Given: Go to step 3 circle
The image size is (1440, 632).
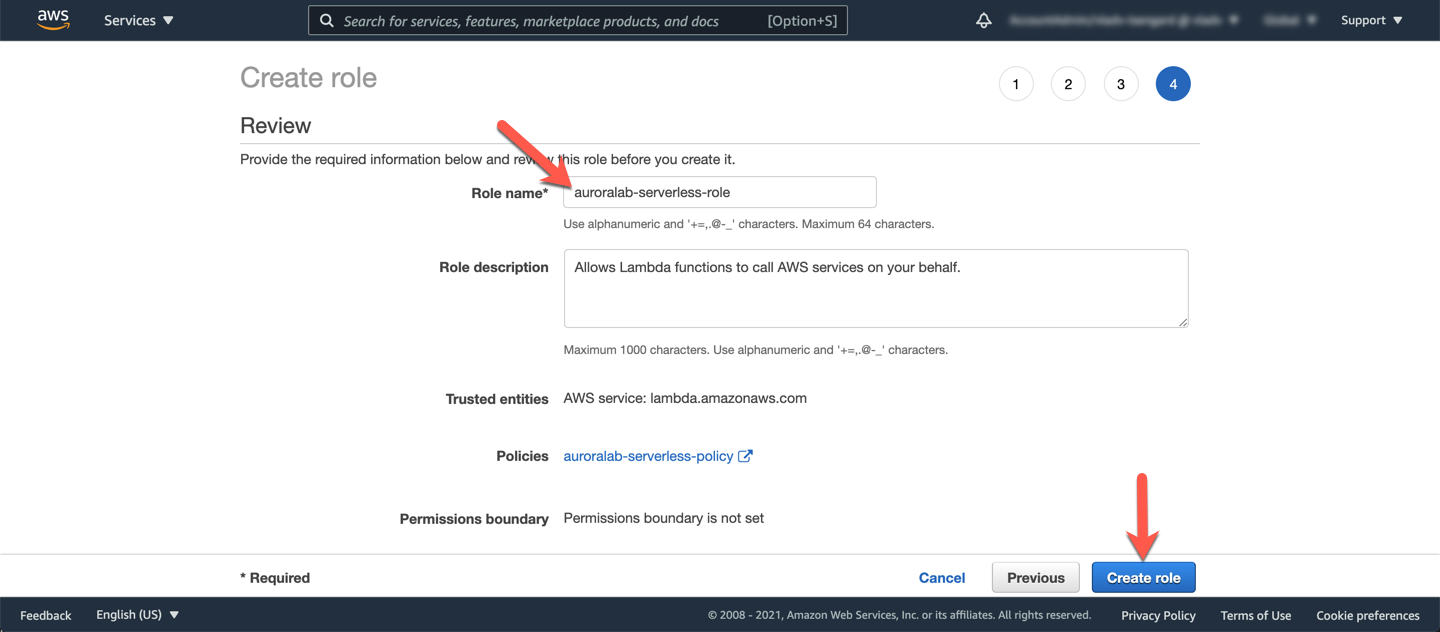Looking at the screenshot, I should pyautogui.click(x=1121, y=84).
